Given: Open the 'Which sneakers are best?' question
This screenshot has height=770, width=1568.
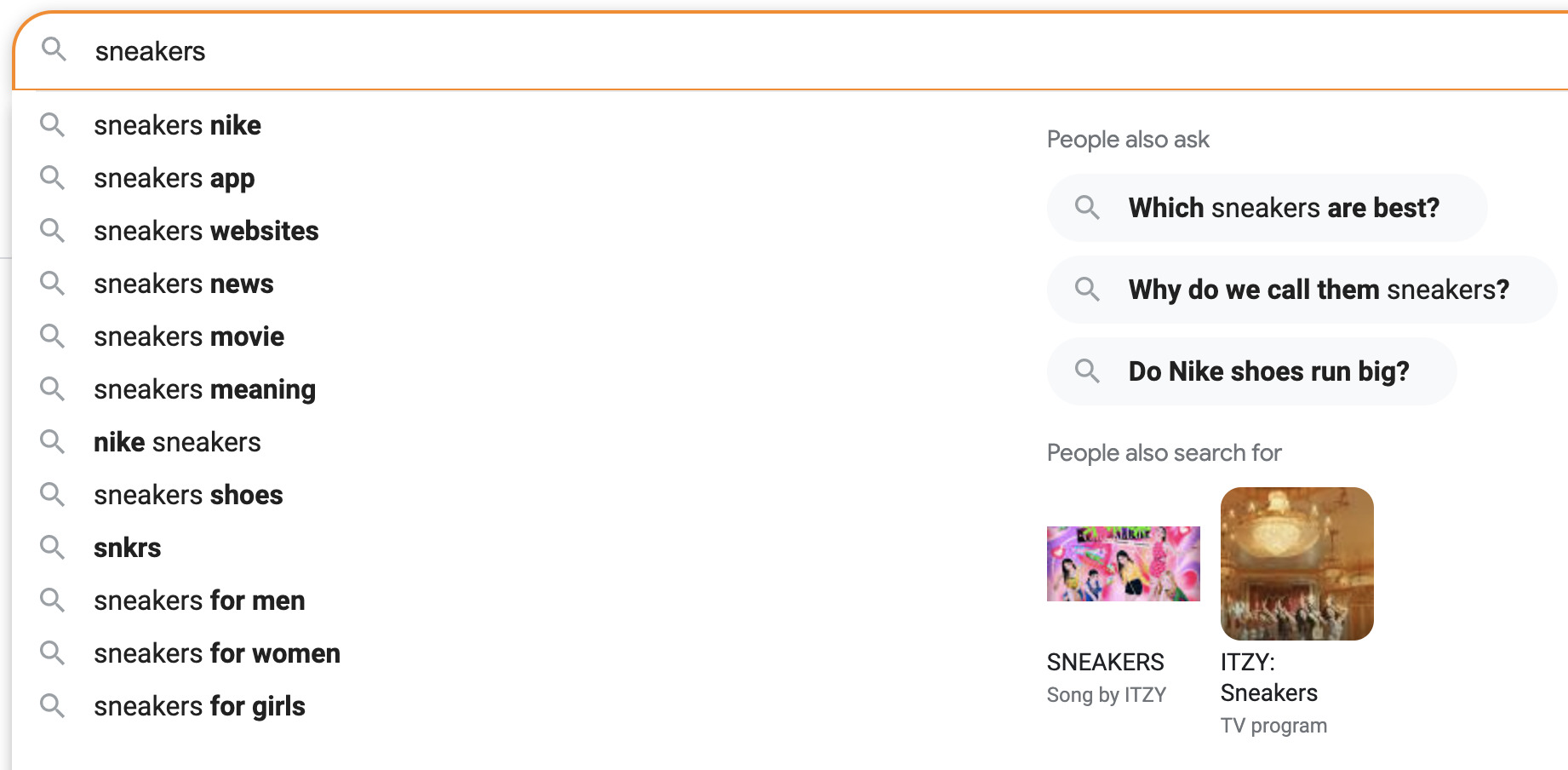Looking at the screenshot, I should [x=1284, y=208].
